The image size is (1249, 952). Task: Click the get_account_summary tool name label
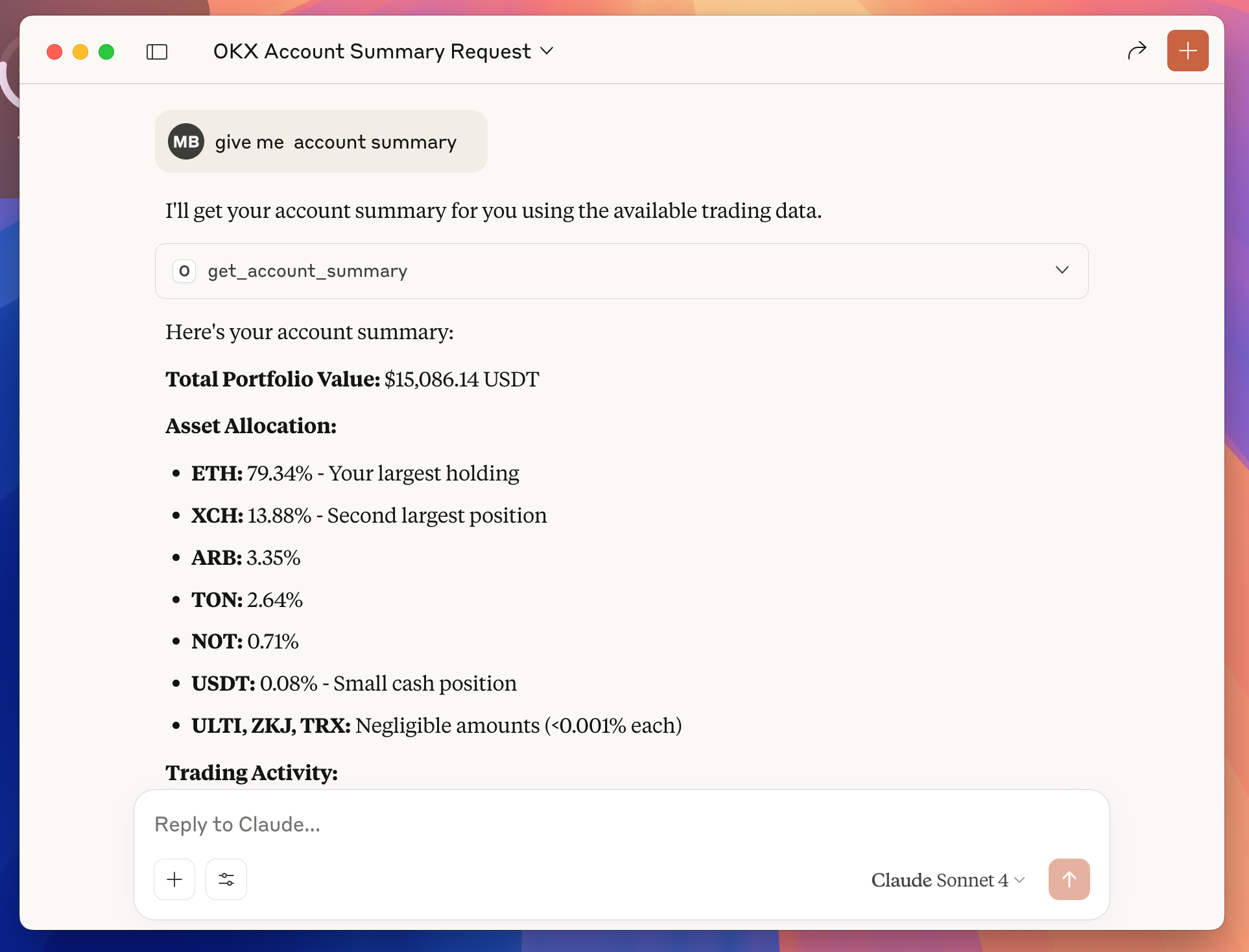coord(307,271)
